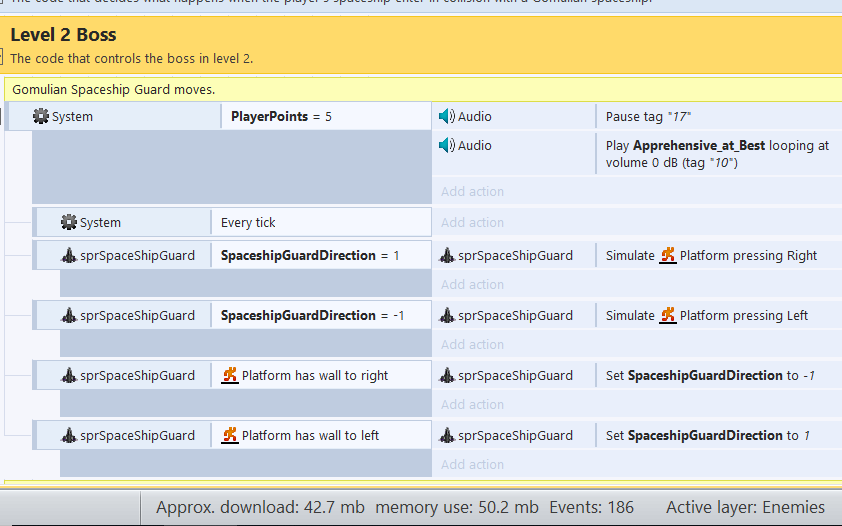Select the Audio speaker icon for Play Apprehensive_at_Best

(447, 146)
